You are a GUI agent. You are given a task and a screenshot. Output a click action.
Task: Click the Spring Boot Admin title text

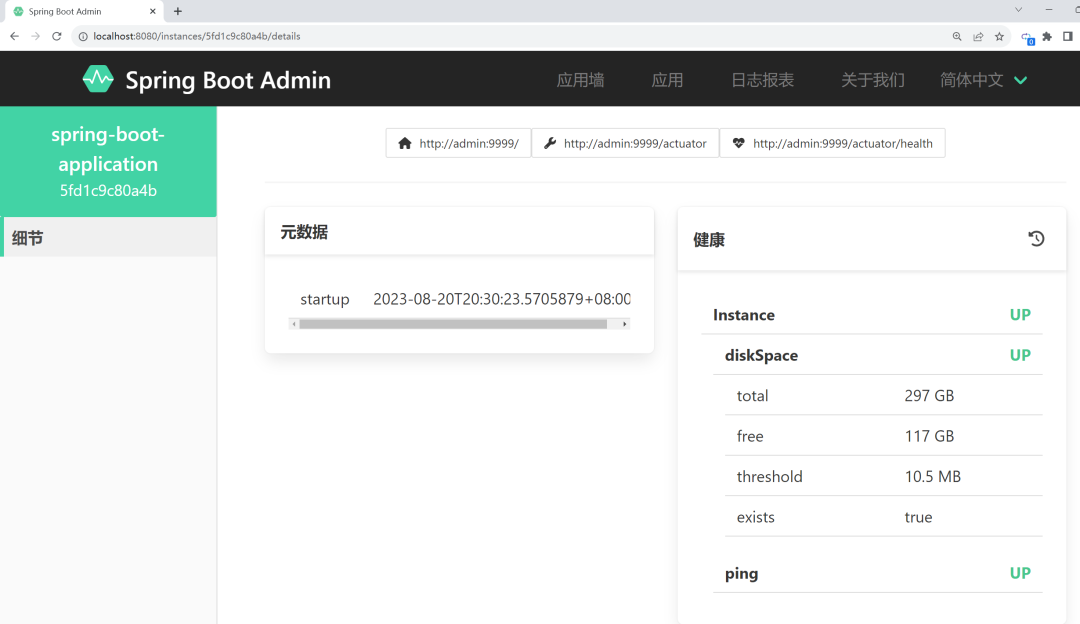228,80
